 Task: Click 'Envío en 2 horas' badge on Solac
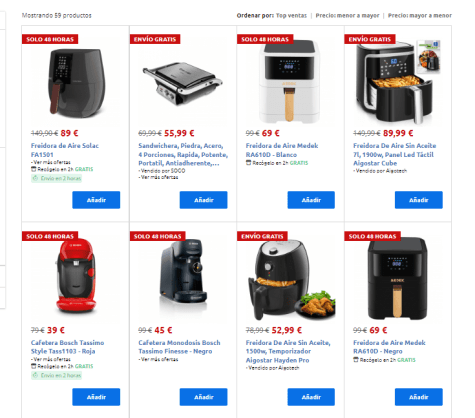56,178
